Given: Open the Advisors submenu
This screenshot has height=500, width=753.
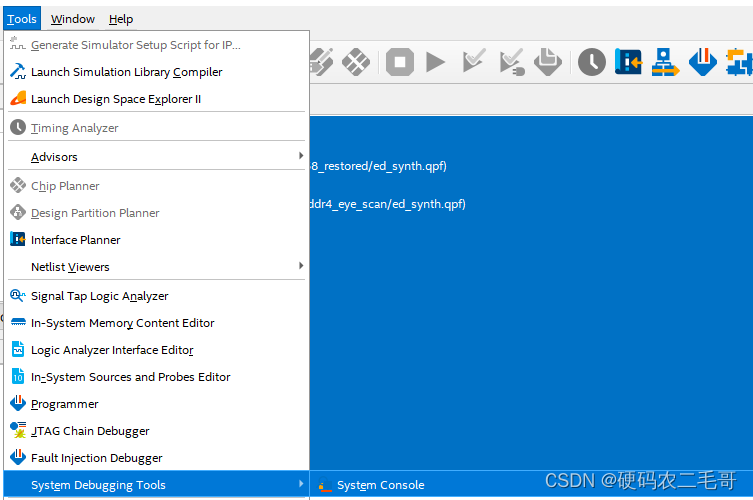Looking at the screenshot, I should 157,157.
